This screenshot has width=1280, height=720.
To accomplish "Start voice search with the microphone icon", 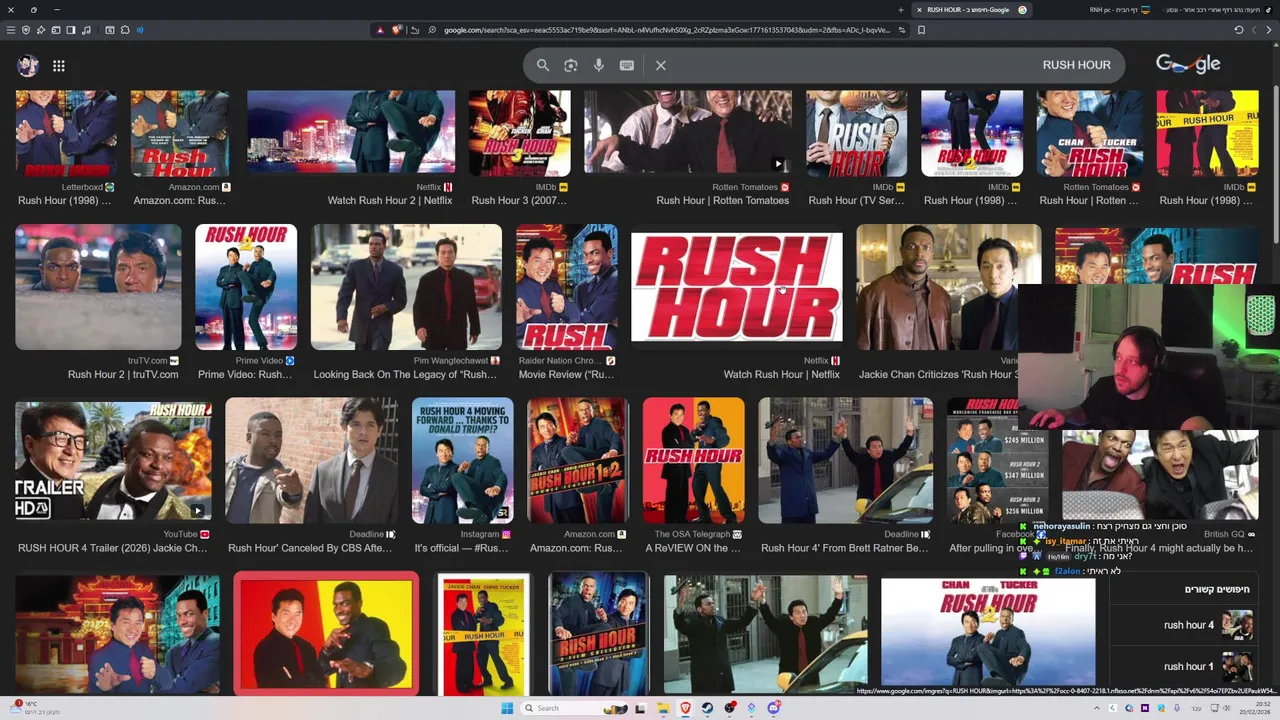I will click(x=599, y=65).
